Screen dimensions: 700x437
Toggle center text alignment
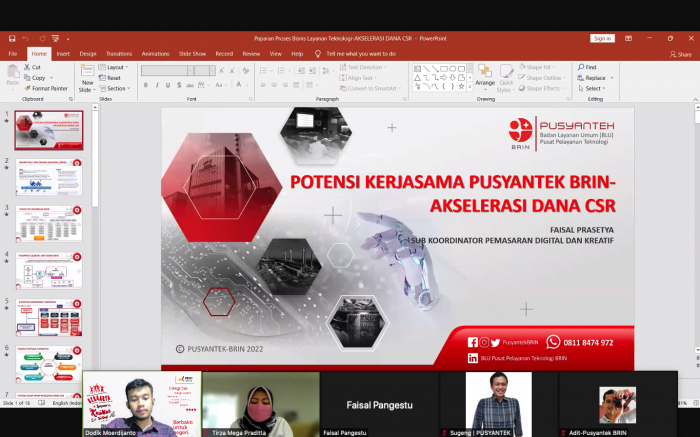274,85
